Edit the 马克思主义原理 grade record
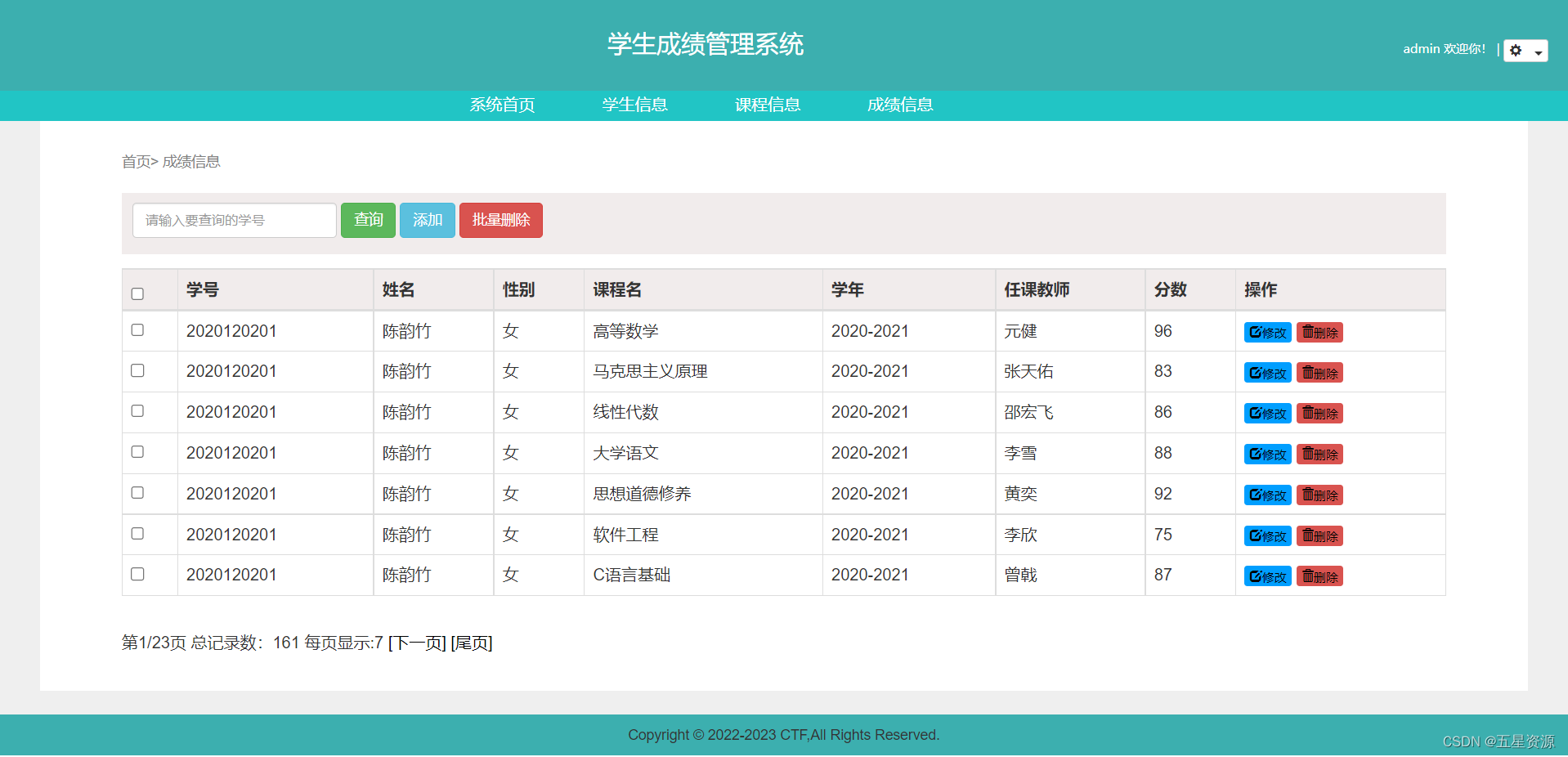The width and height of the screenshot is (1568, 757). [x=1267, y=373]
